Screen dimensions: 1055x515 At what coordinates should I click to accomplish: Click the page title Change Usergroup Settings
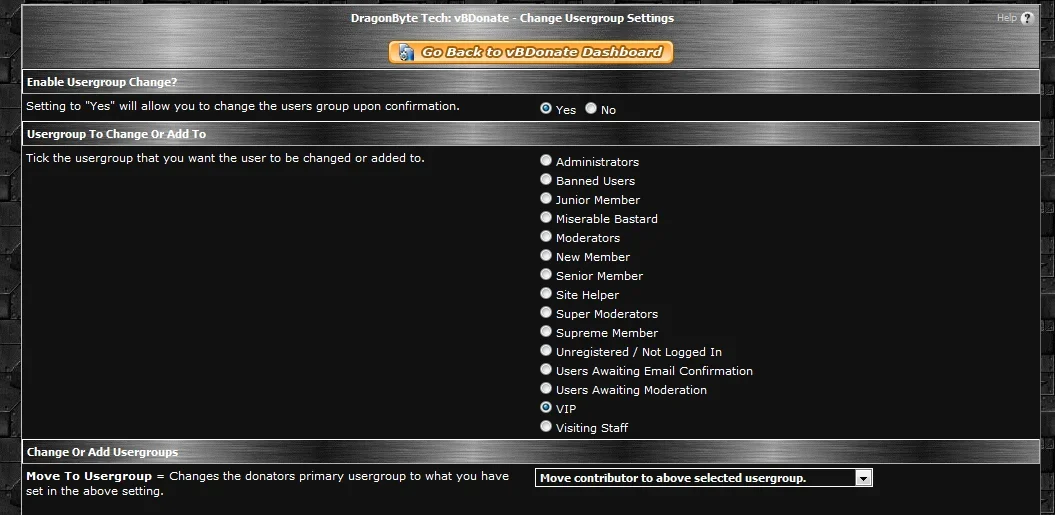(512, 18)
